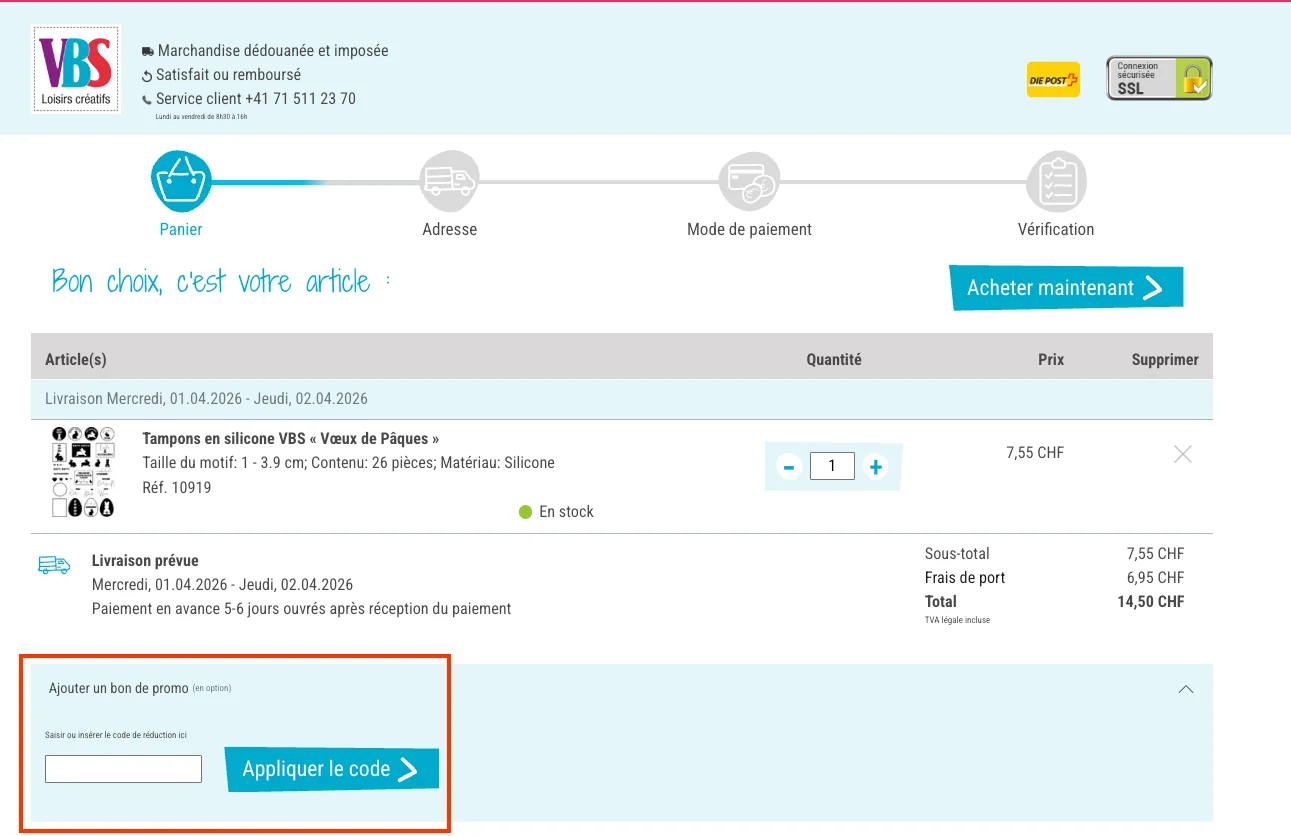Image resolution: width=1291 pixels, height=836 pixels.
Task: Select the Adresse delivery truck icon
Action: (x=450, y=181)
